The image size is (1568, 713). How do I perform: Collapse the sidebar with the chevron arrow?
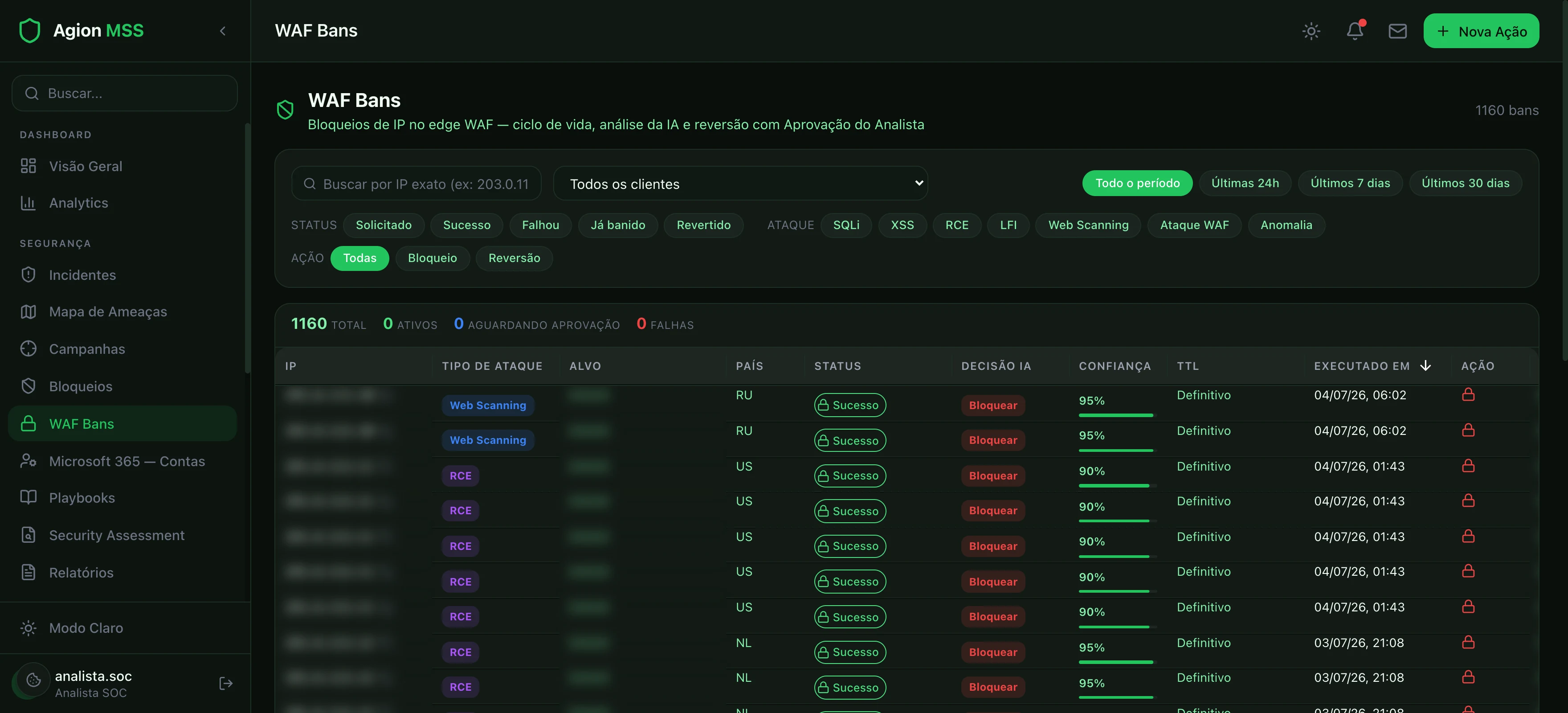tap(223, 31)
